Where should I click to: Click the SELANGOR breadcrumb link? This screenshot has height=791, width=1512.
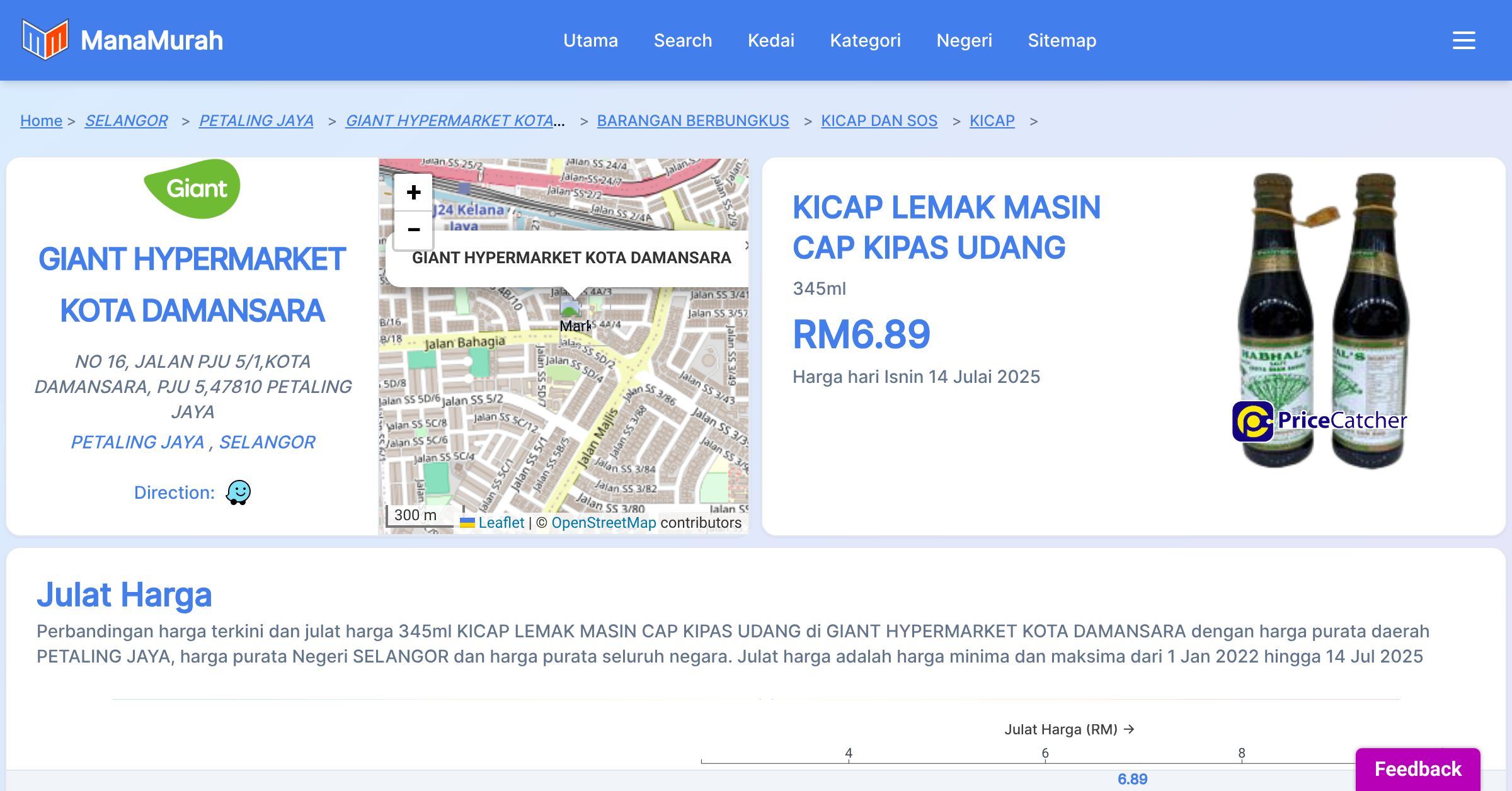(126, 120)
